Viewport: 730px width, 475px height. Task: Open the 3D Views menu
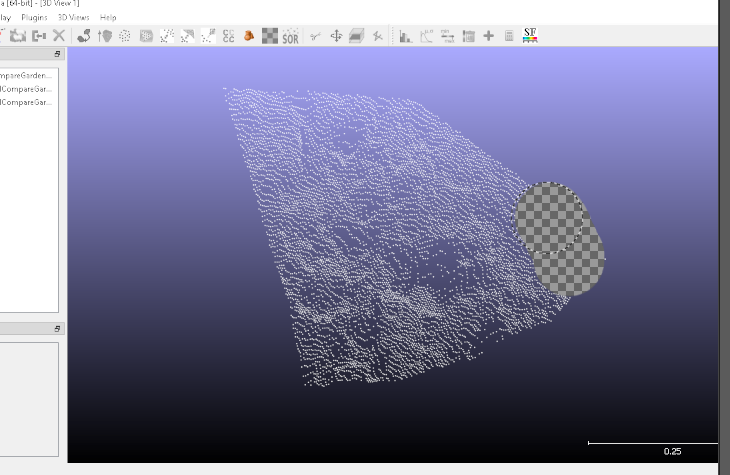pos(72,17)
